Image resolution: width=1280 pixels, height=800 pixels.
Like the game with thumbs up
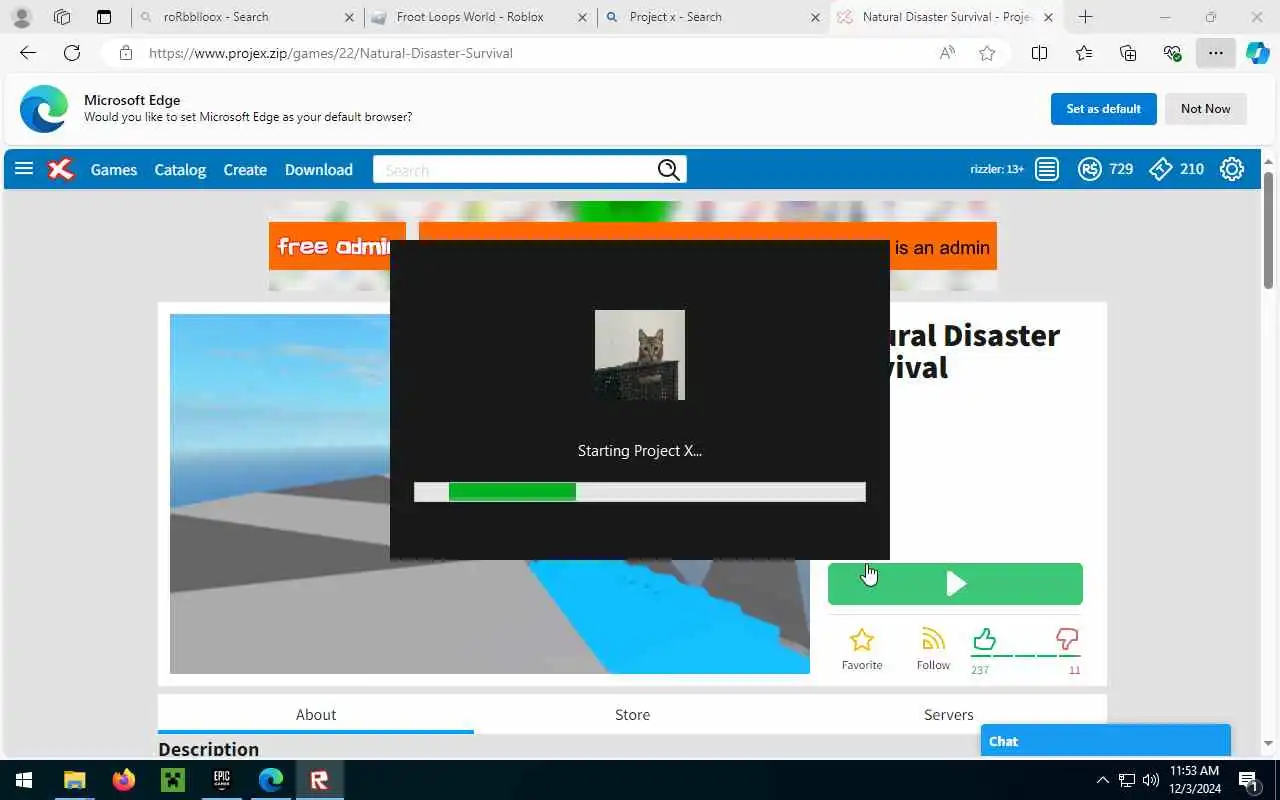[984, 639]
